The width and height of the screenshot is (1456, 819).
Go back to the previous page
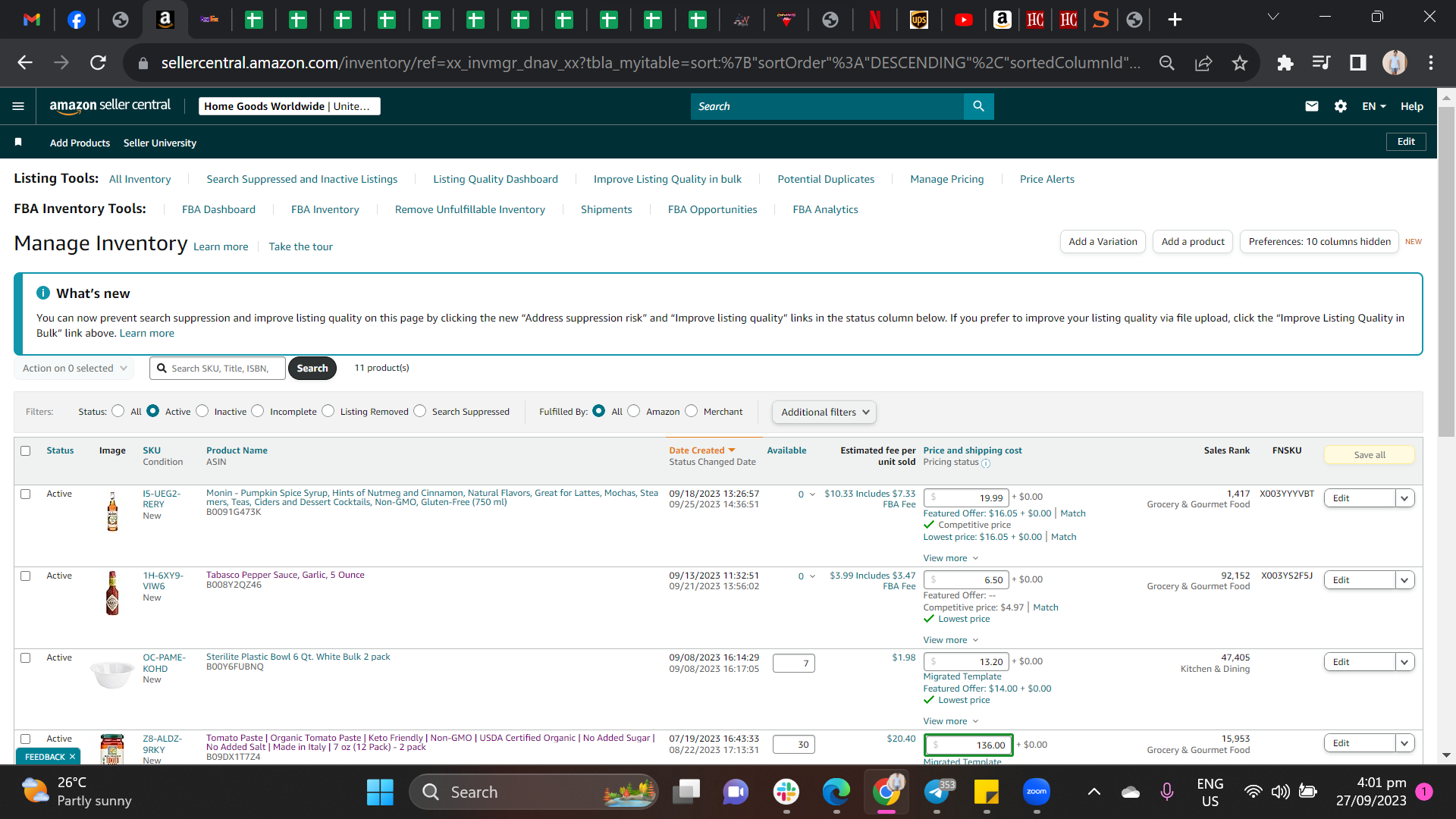[25, 63]
